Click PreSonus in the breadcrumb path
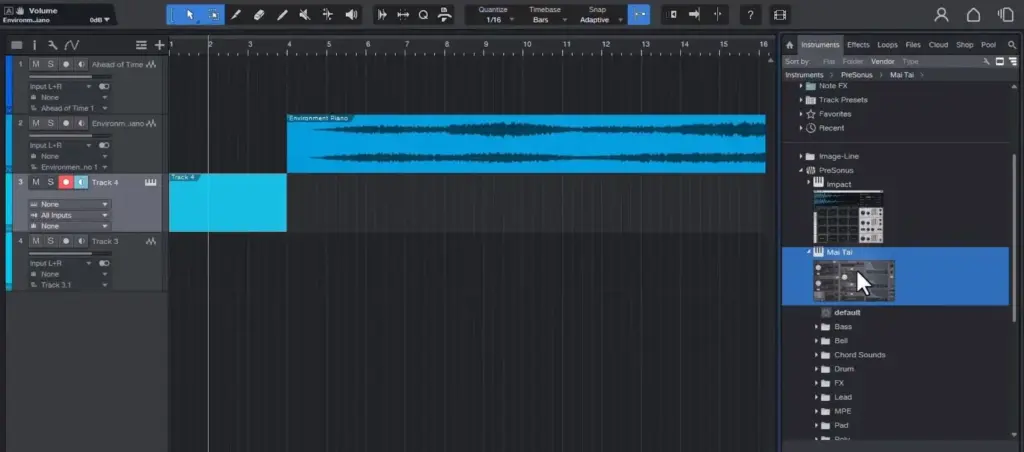 [x=856, y=75]
